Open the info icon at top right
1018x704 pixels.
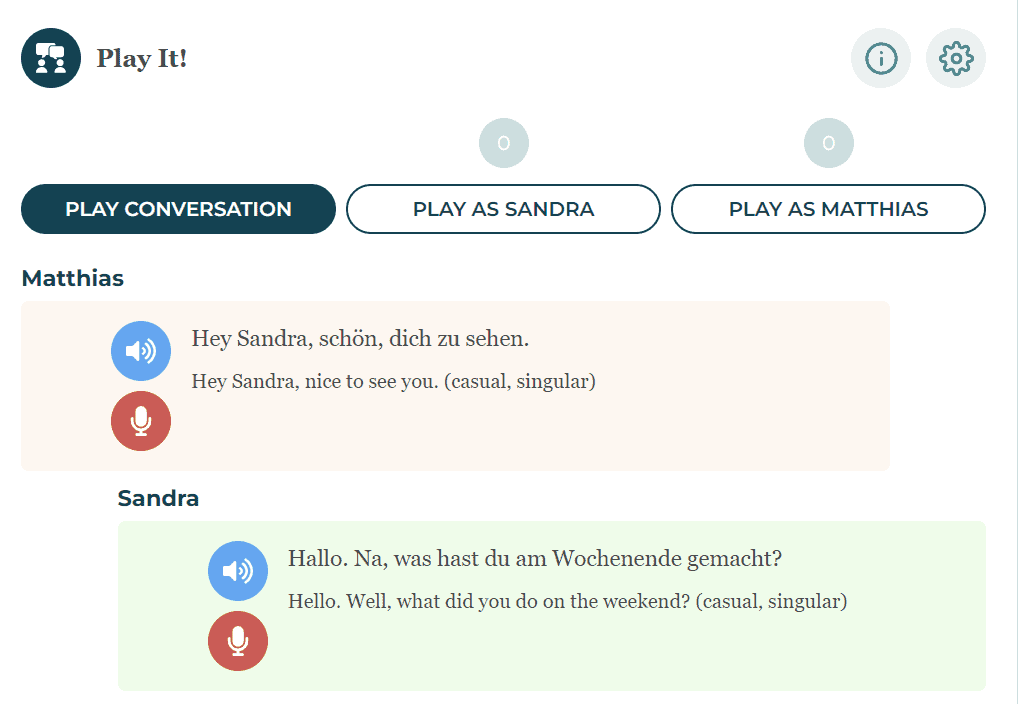pyautogui.click(x=880, y=58)
